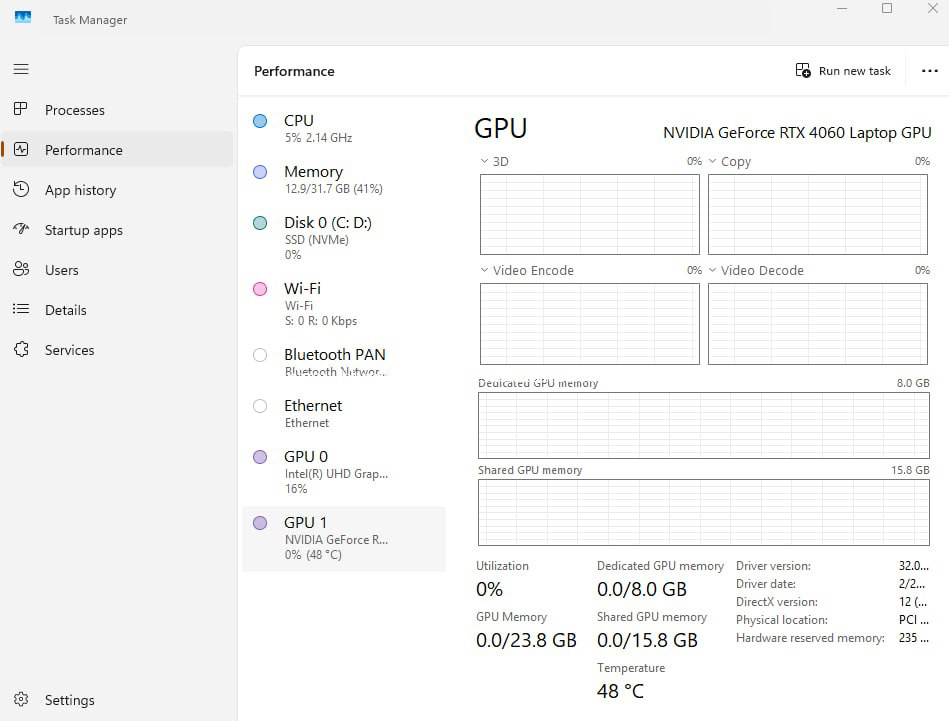
Task: Click the Copy utilization graph
Action: pos(818,214)
